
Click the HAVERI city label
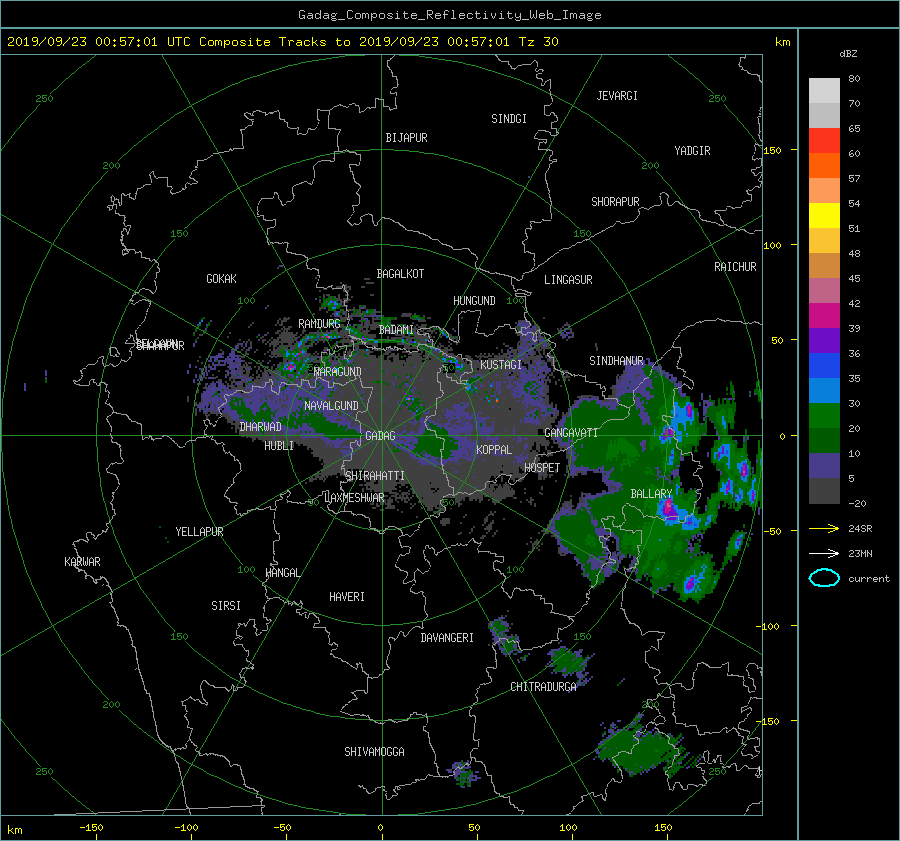click(x=347, y=597)
